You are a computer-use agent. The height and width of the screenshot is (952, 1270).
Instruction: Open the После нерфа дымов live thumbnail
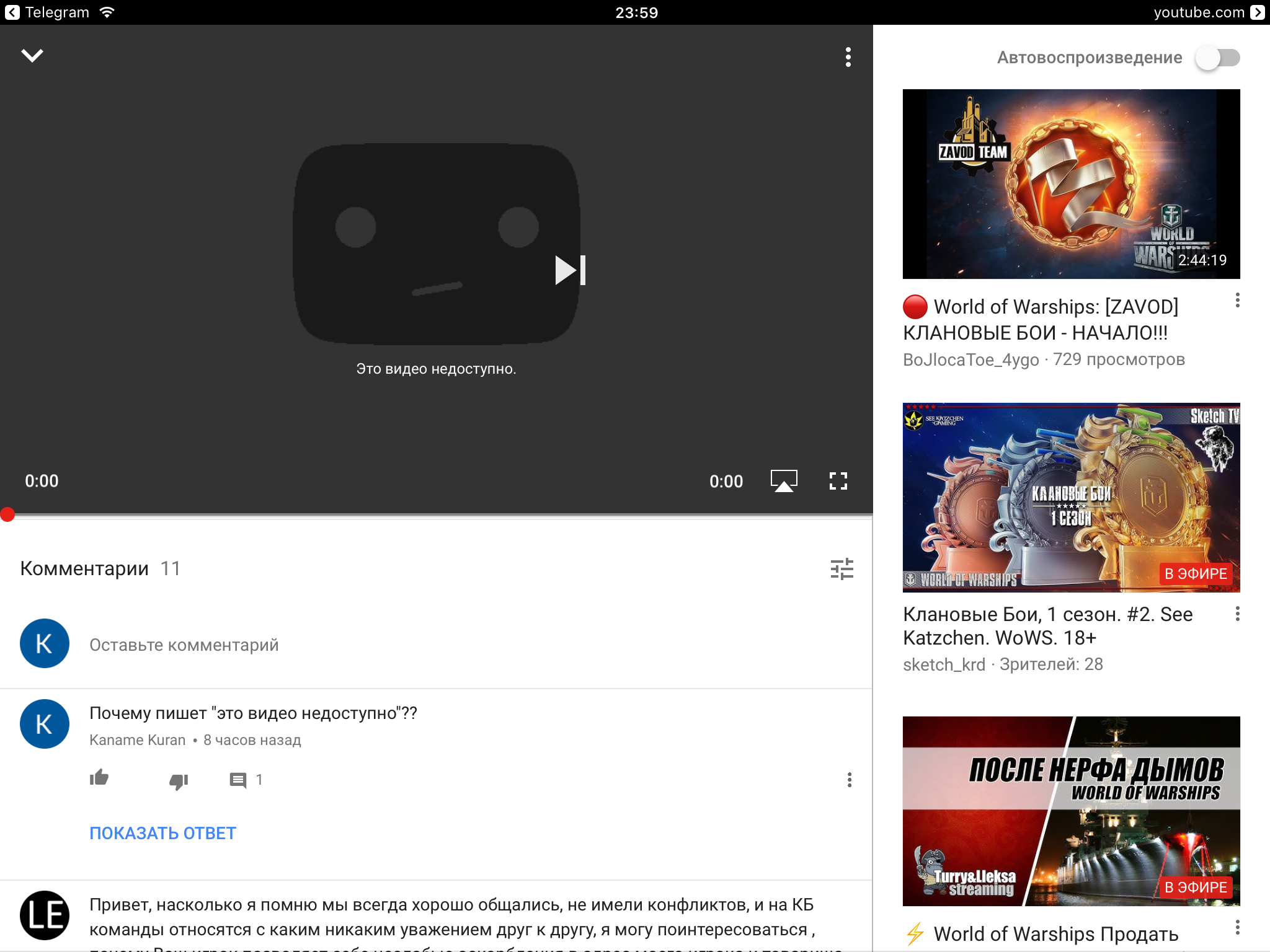point(1071,811)
